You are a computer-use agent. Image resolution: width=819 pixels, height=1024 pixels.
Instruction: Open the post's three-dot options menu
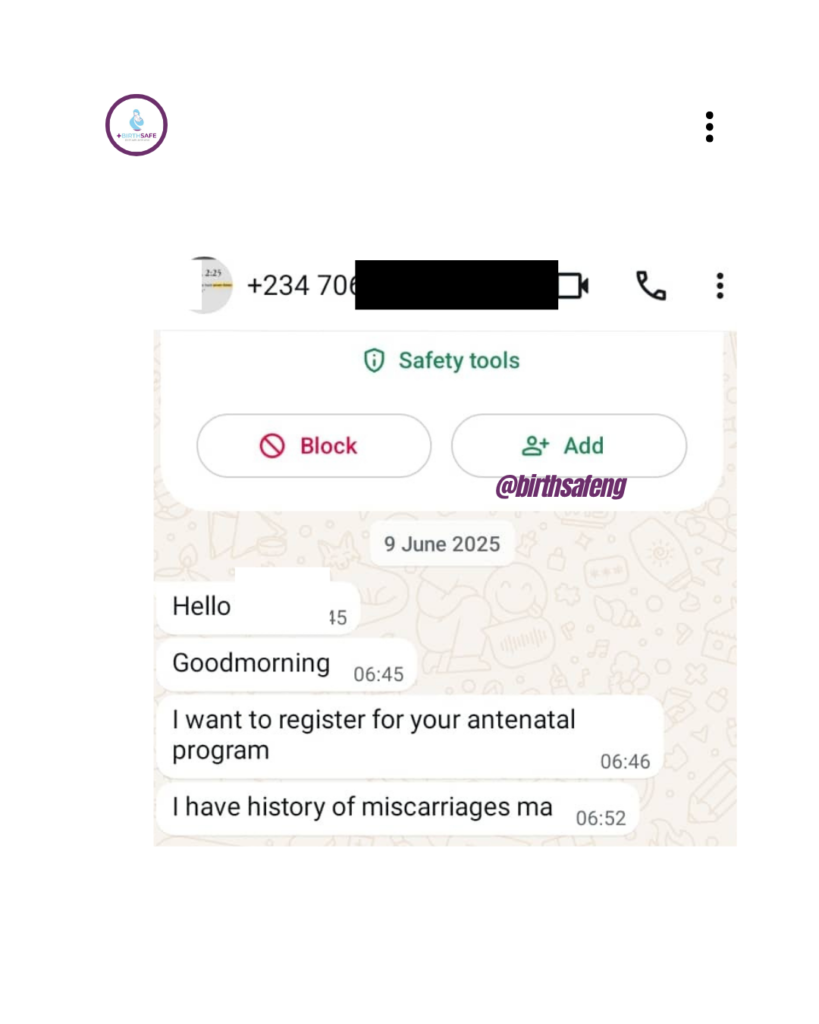click(x=709, y=127)
